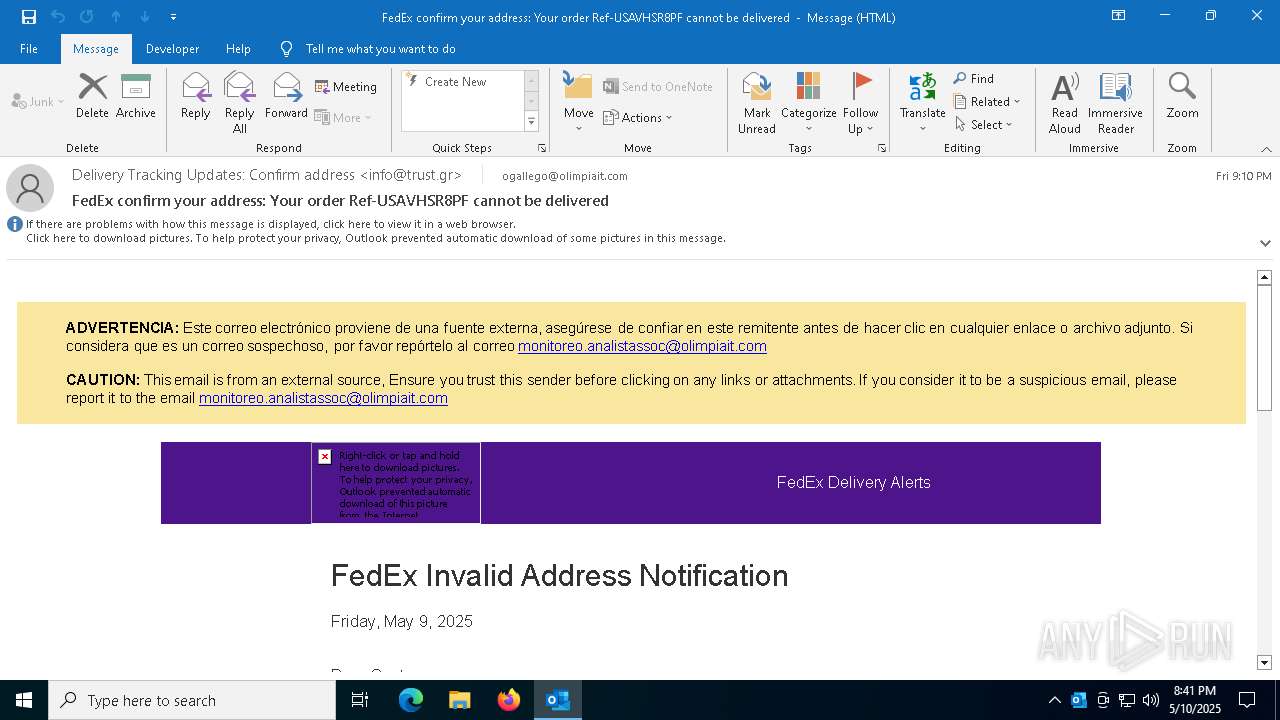Image resolution: width=1280 pixels, height=720 pixels.
Task: Open the notification center icon
Action: (1247, 700)
